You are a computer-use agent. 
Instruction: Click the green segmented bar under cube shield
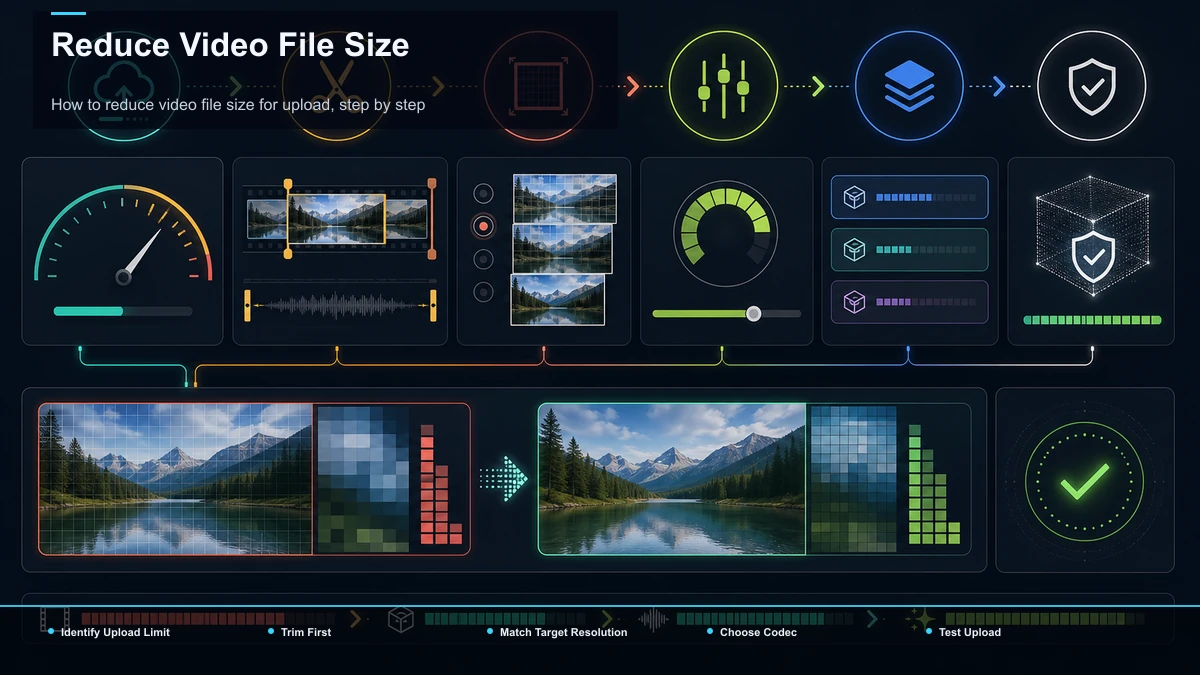pyautogui.click(x=1092, y=320)
